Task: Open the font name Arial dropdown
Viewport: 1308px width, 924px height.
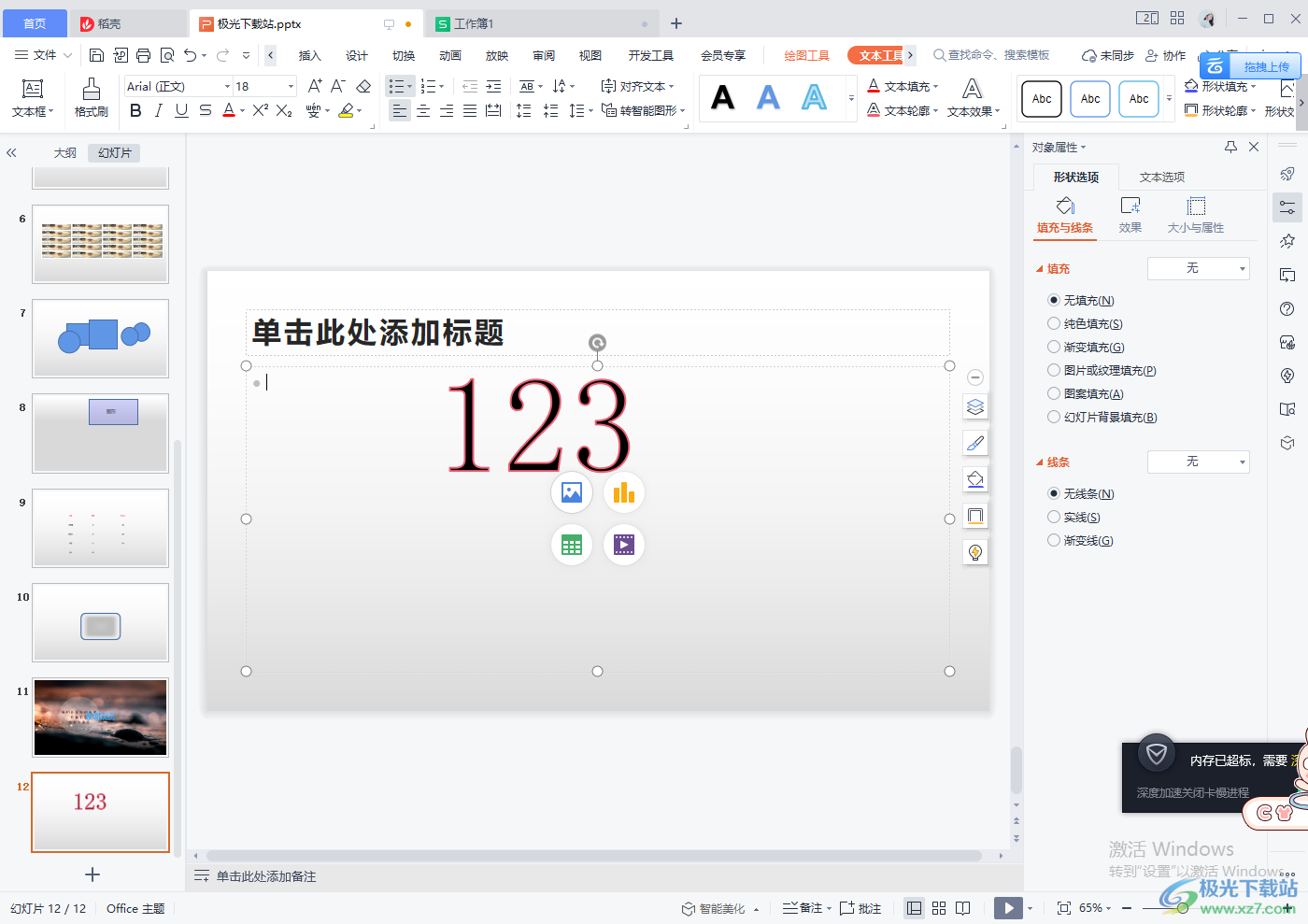Action: point(227,86)
